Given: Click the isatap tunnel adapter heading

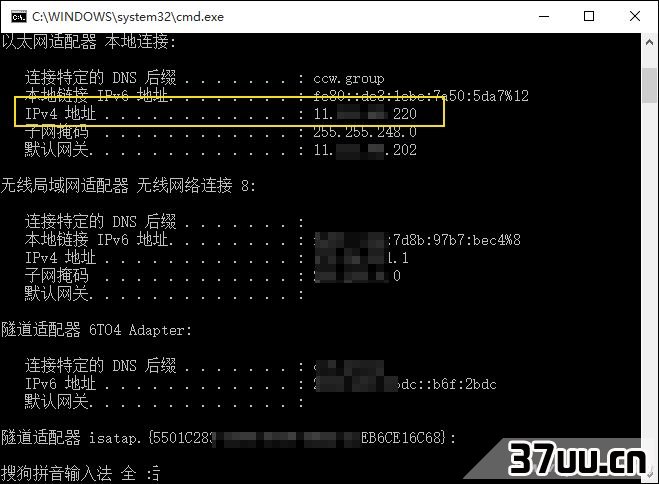Looking at the screenshot, I should 228,438.
